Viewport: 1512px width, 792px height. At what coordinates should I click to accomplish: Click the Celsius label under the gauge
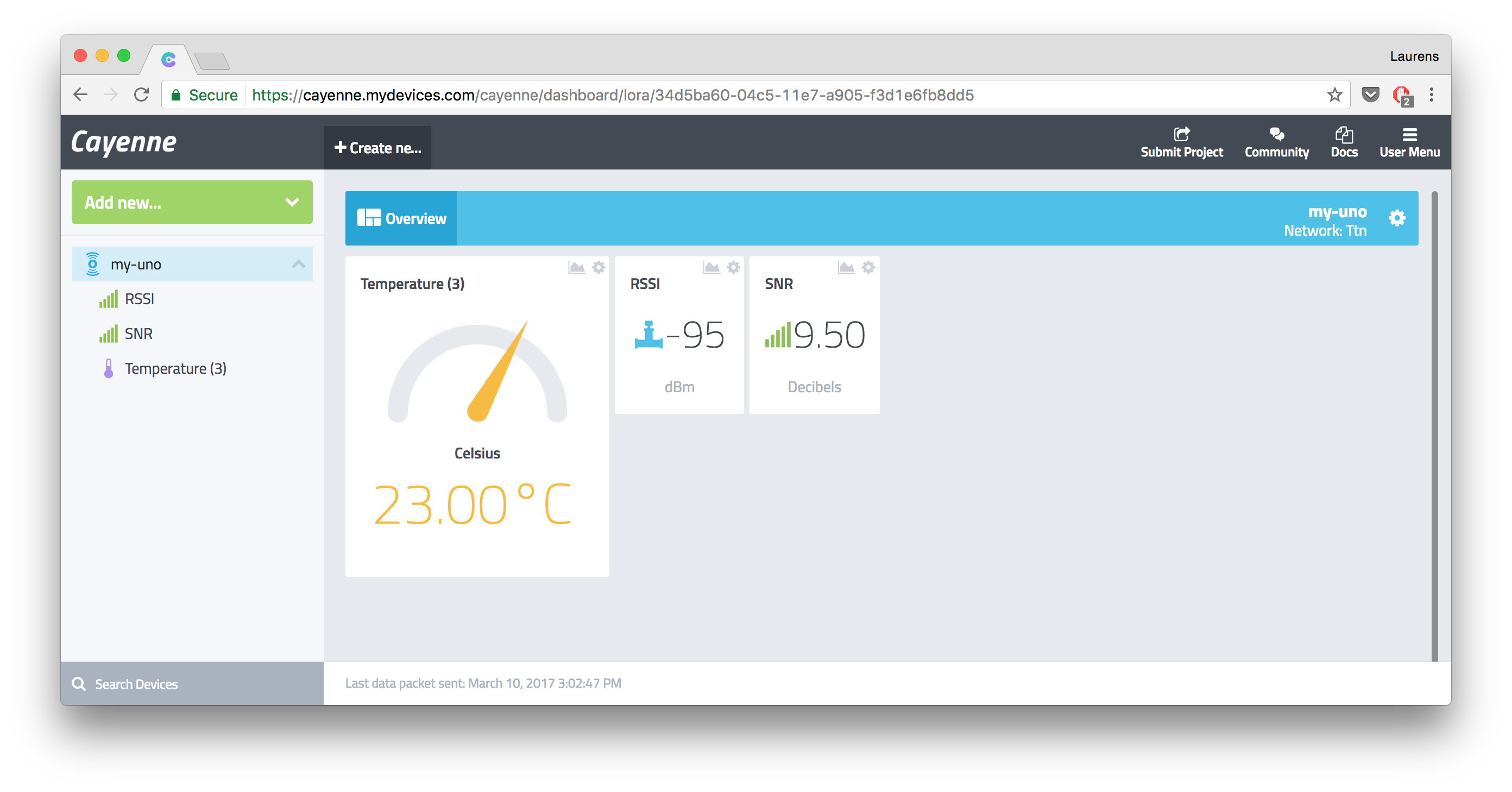477,453
